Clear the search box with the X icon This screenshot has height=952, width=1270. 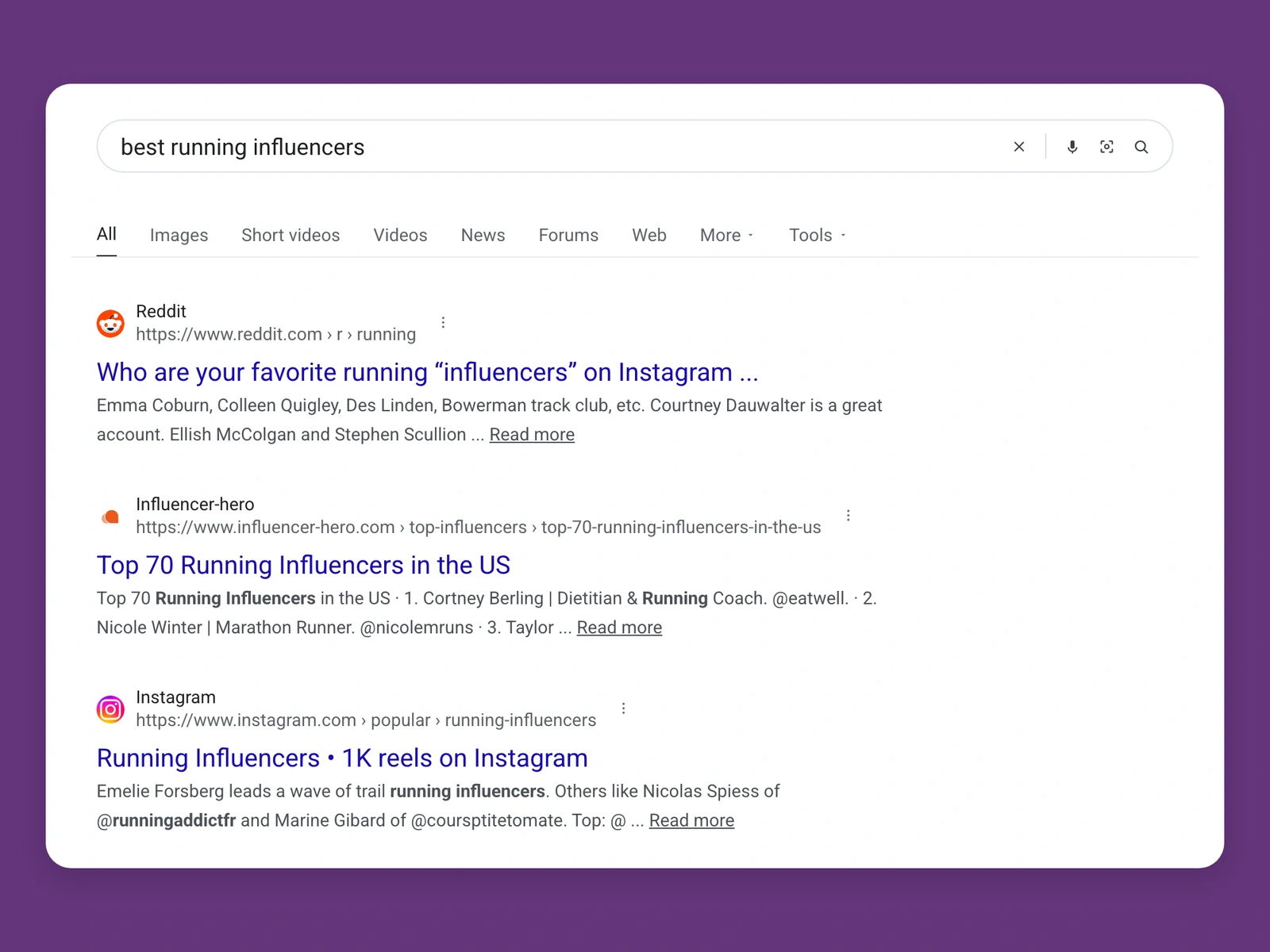point(1019,147)
